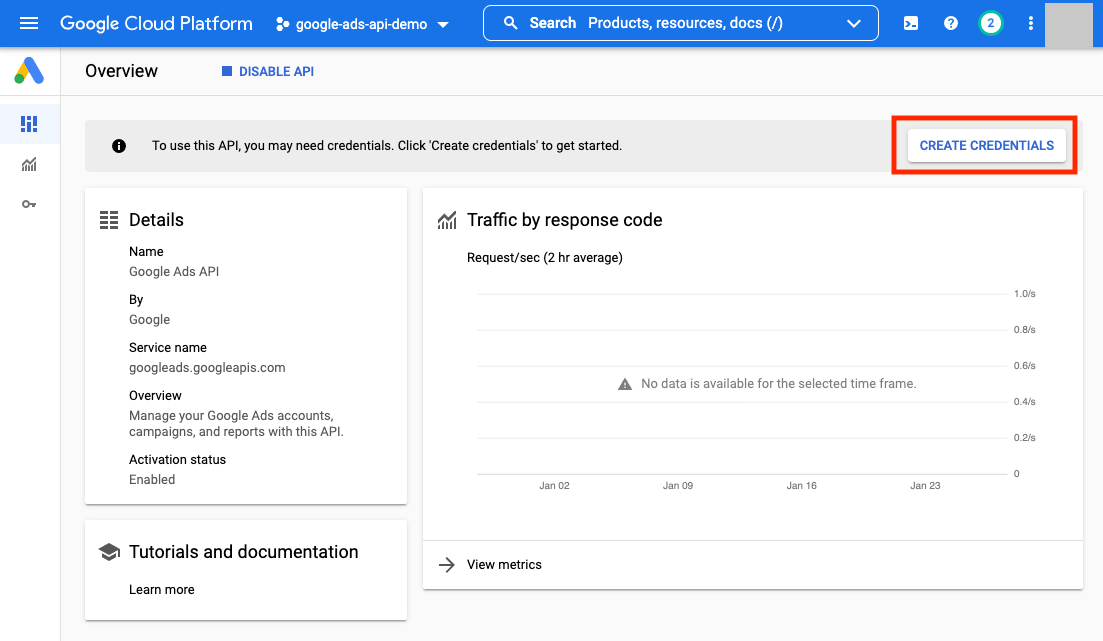The width and height of the screenshot is (1103, 641).
Task: Activate Cloud Shell terminal icon
Action: point(910,23)
